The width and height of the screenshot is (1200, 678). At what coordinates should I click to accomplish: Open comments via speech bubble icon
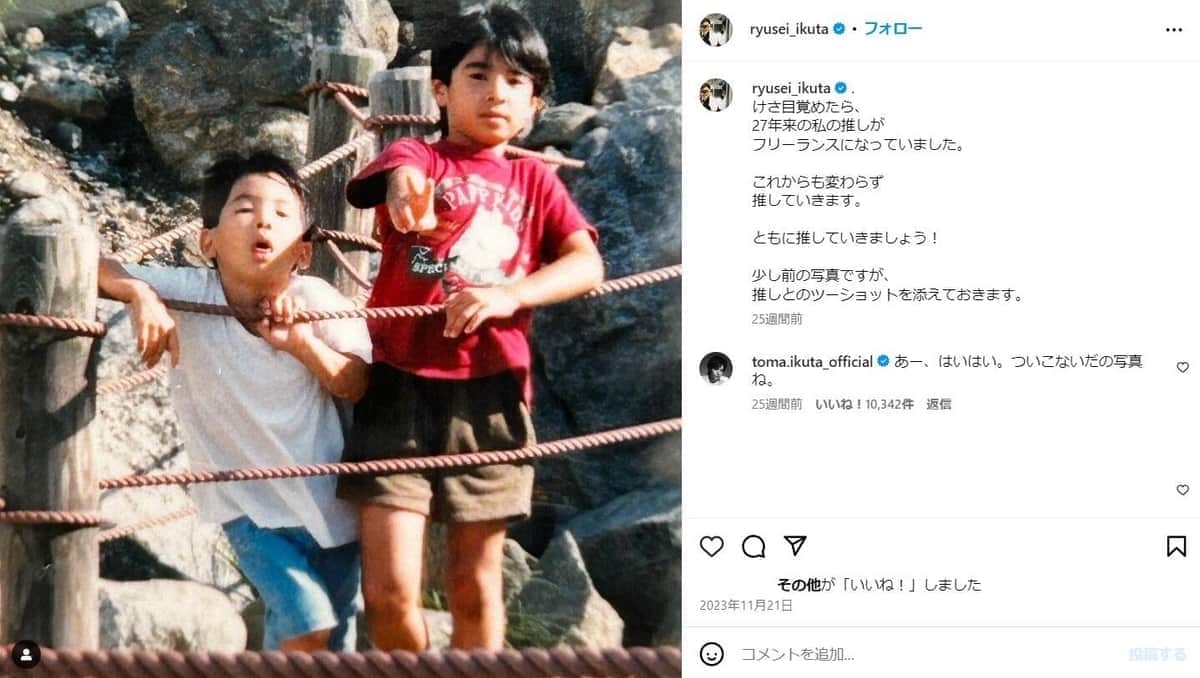point(753,546)
